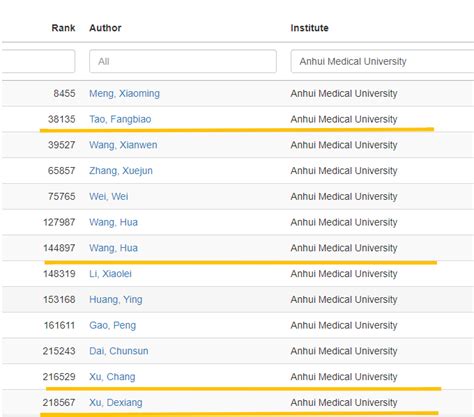
Task: Open author link Xu, Chang
Action: pos(112,377)
